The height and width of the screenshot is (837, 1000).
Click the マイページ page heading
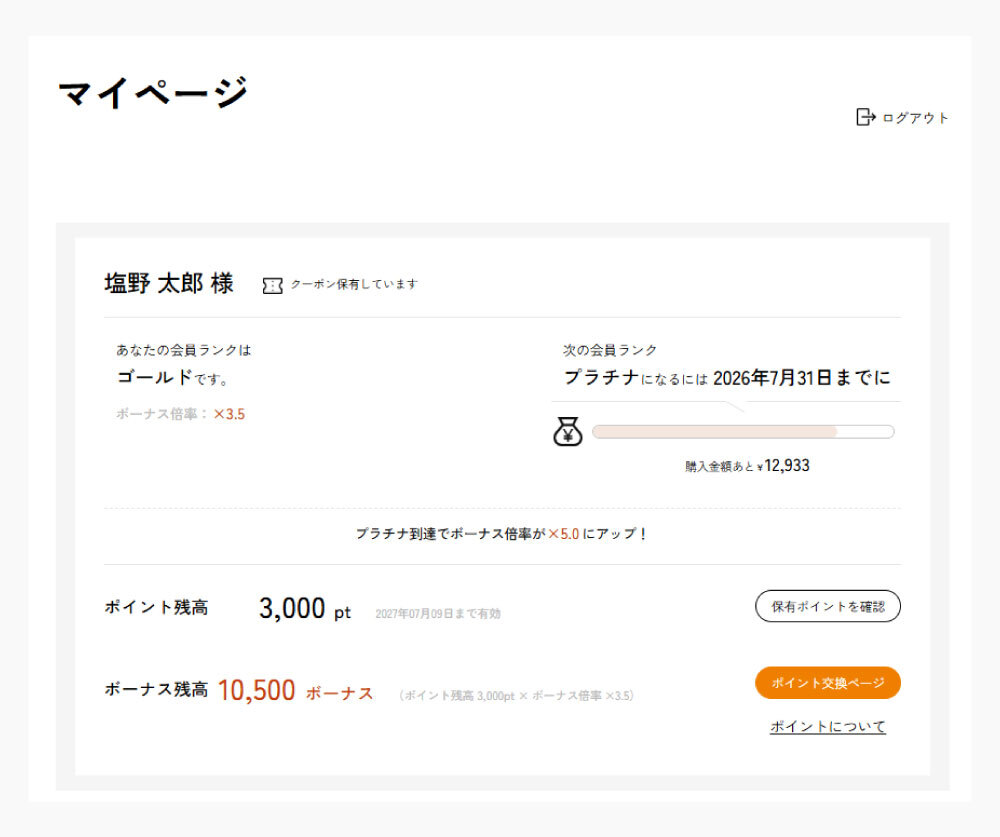coord(152,93)
